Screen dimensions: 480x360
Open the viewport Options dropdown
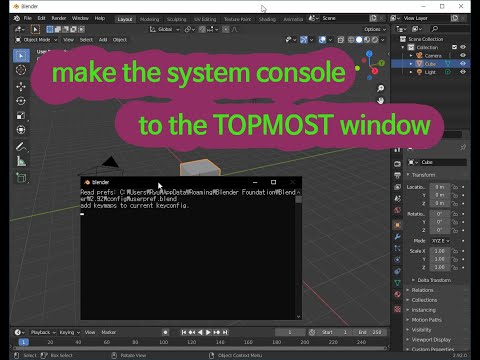375,29
